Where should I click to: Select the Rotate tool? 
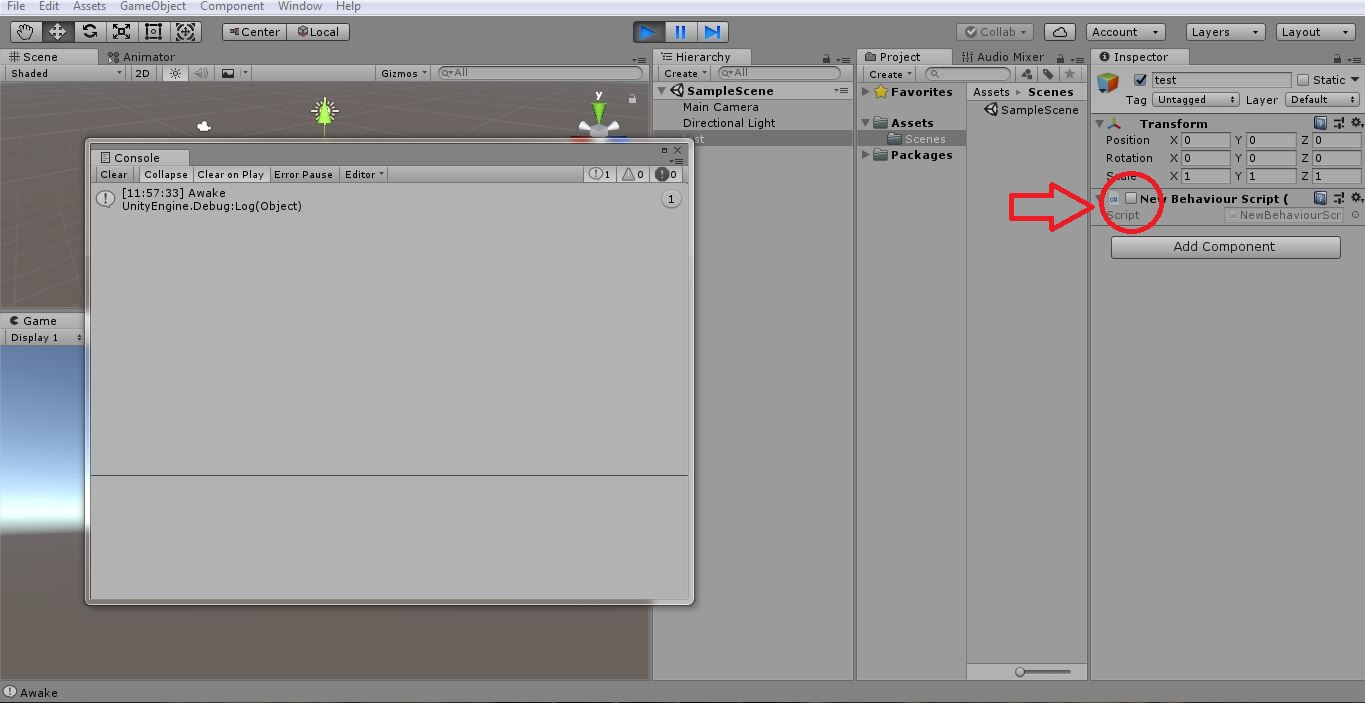point(89,32)
